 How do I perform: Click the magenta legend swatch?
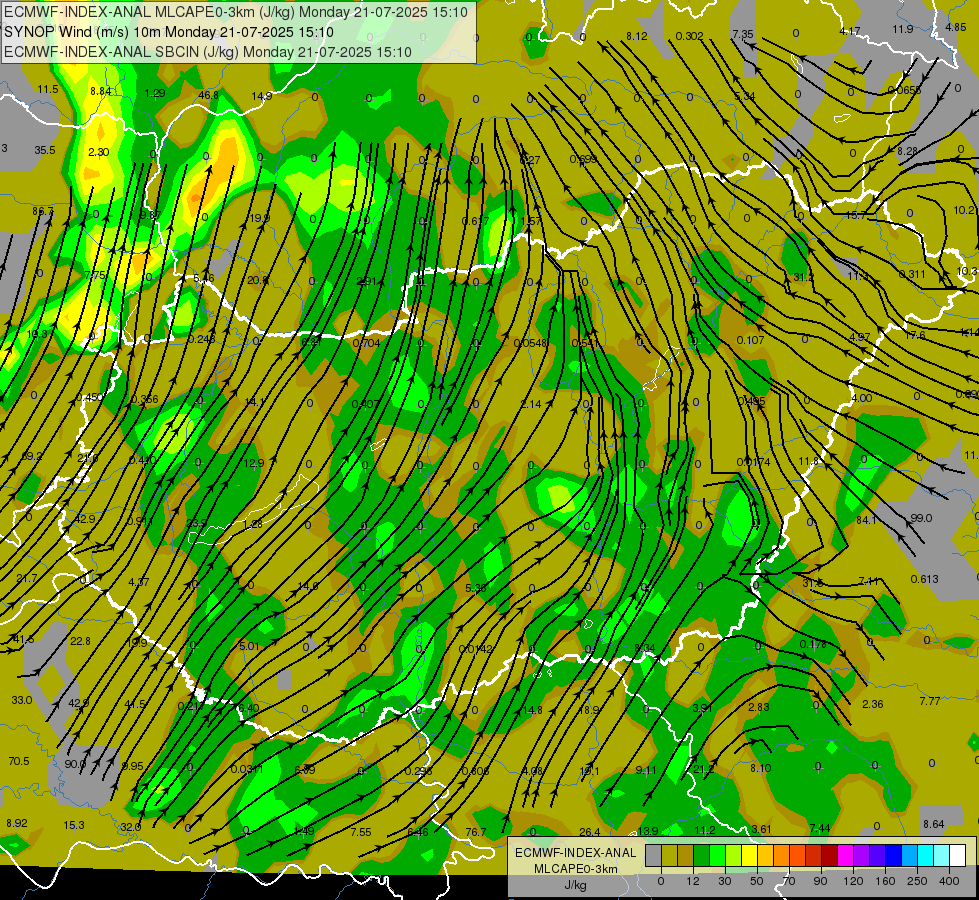[x=845, y=855]
